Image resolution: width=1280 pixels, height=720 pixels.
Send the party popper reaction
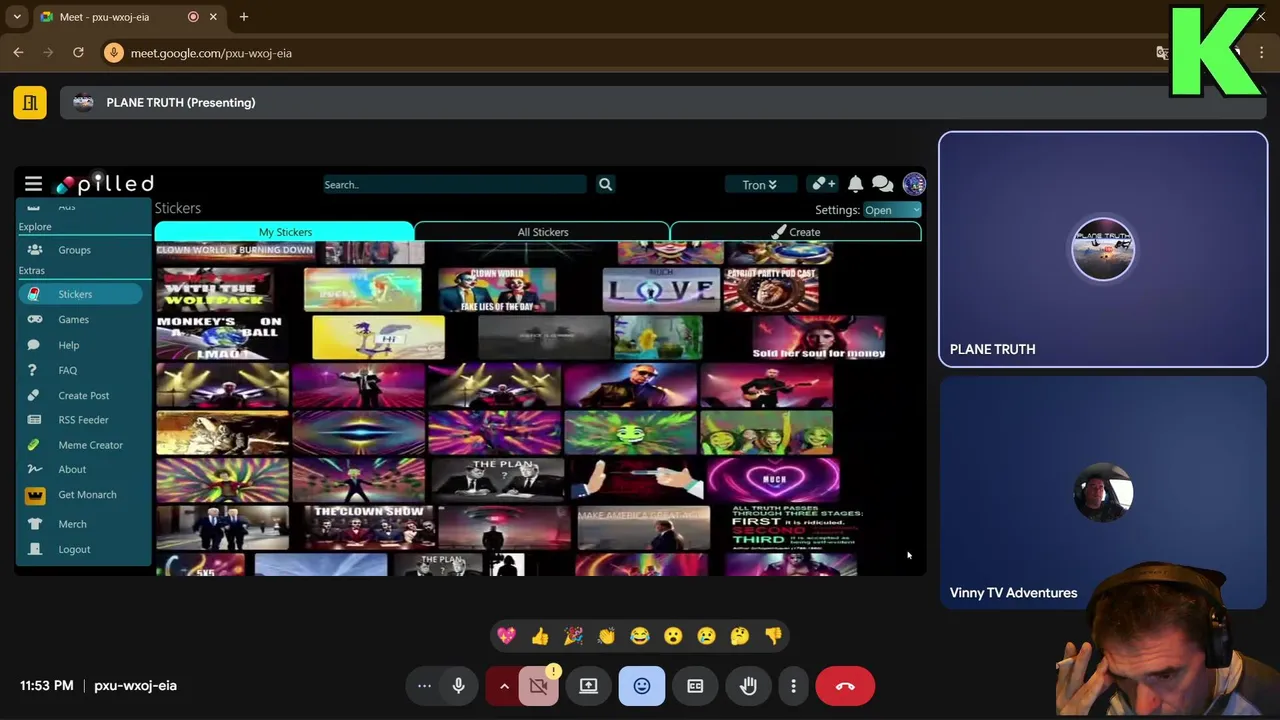coord(573,636)
